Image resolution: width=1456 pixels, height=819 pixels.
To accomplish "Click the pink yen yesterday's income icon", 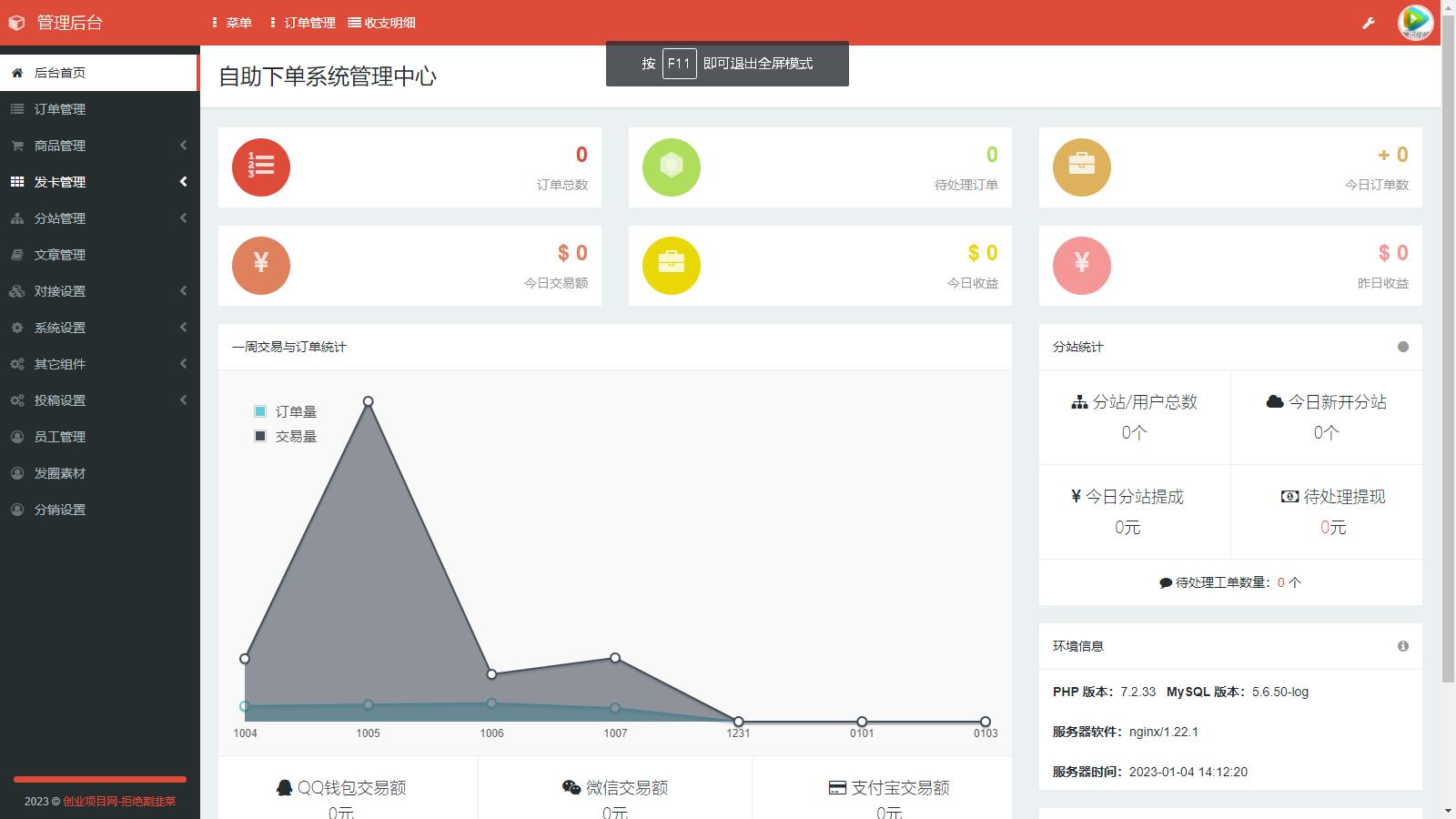I will [x=1082, y=266].
